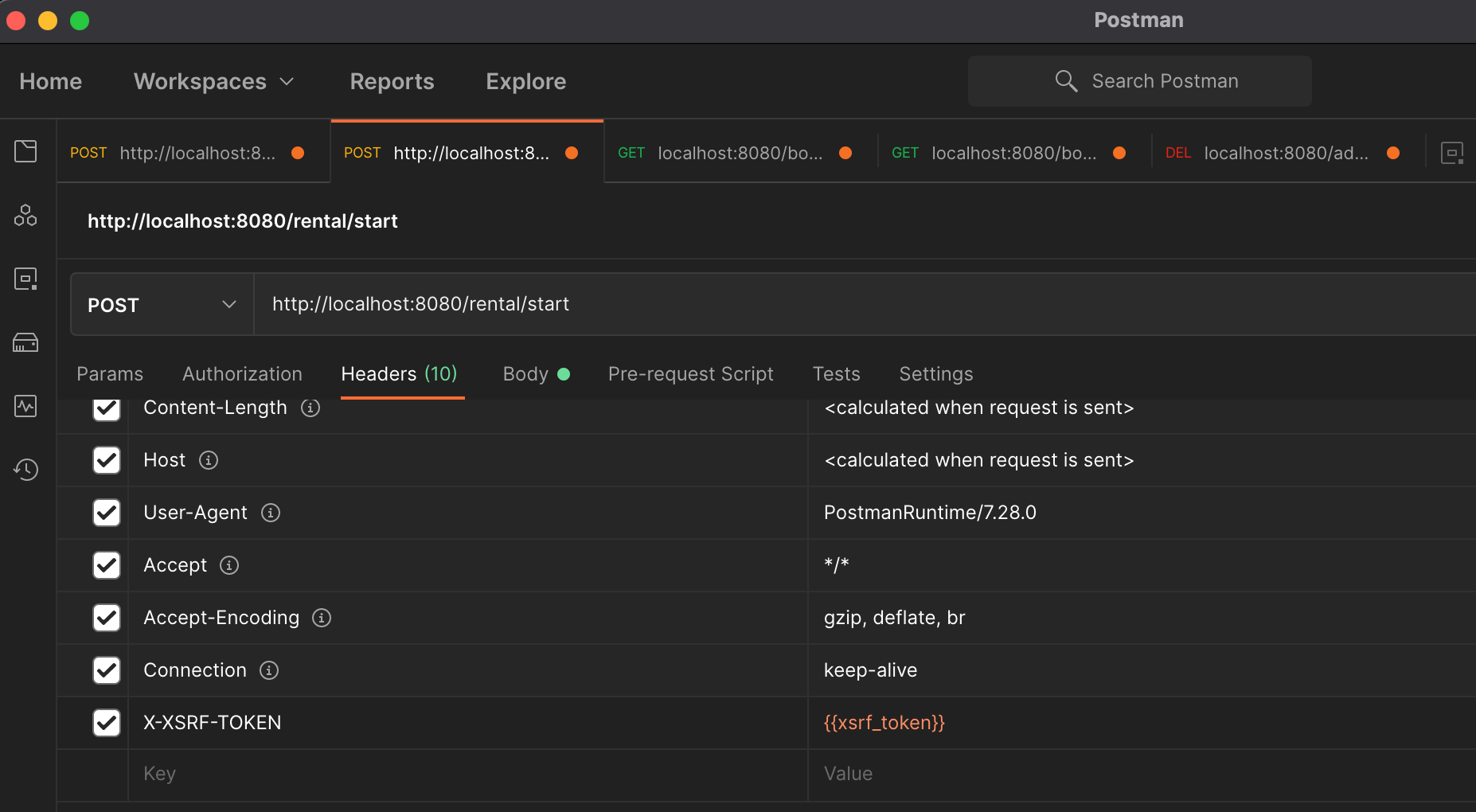Open the Mock Servers sidebar panel
The image size is (1476, 812).
tap(26, 342)
